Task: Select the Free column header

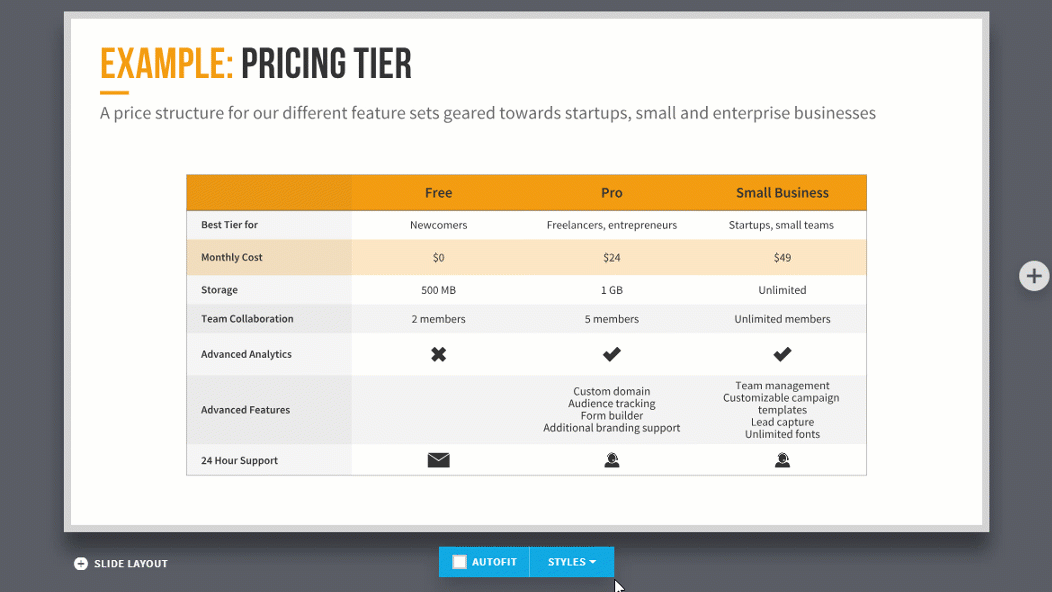Action: tap(439, 193)
